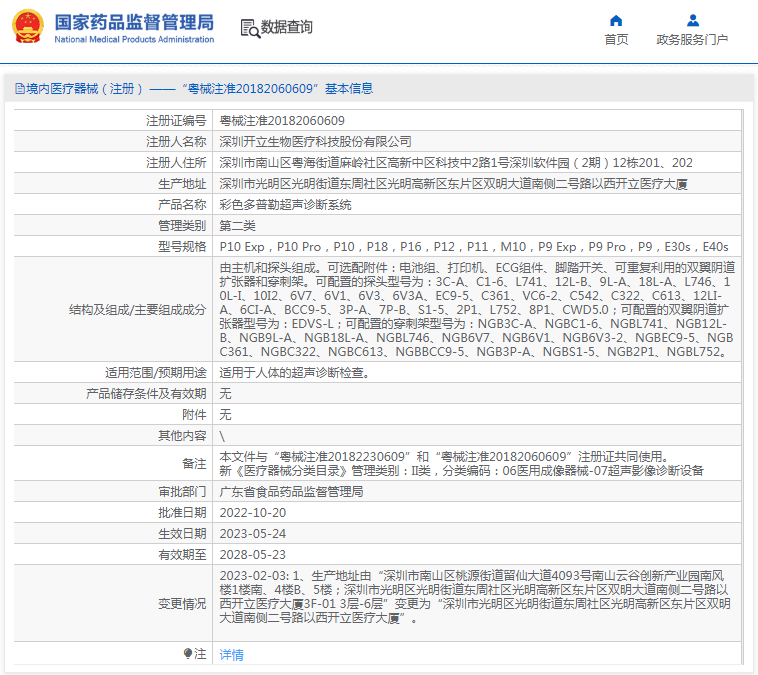The height and width of the screenshot is (675, 758).
Task: Click the 结构及组成/主要组成成分 label
Action: pos(138,309)
